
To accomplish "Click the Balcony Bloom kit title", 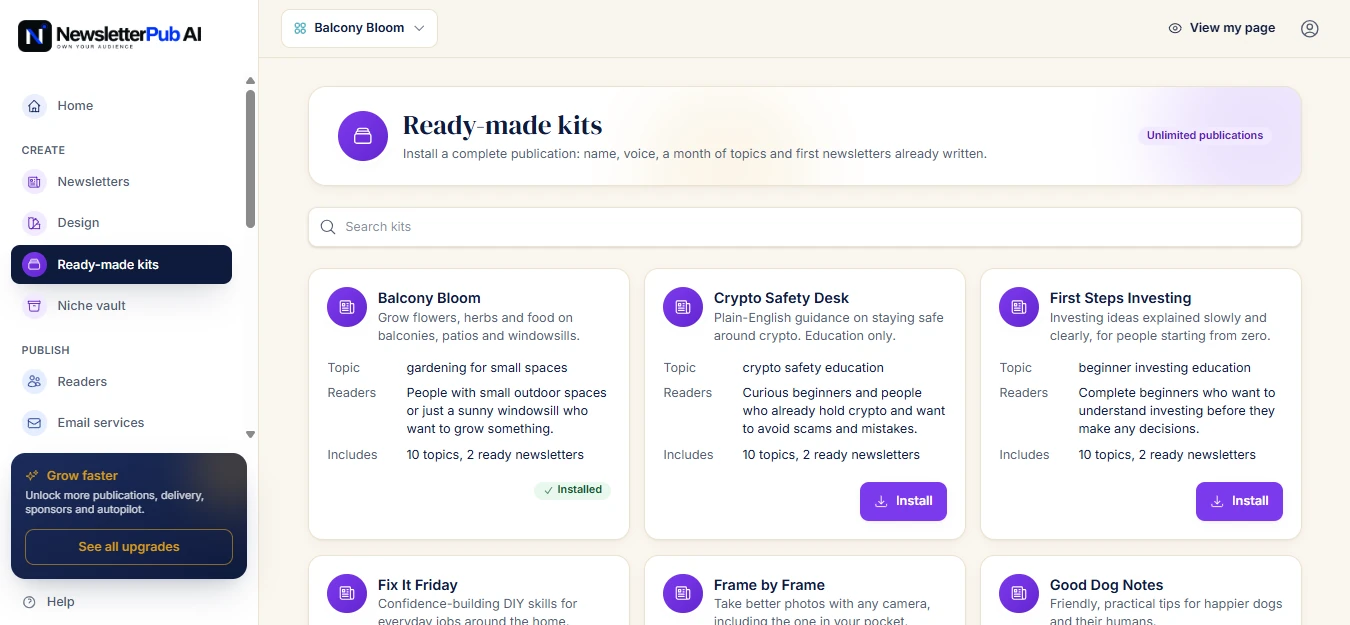I will pyautogui.click(x=429, y=298).
